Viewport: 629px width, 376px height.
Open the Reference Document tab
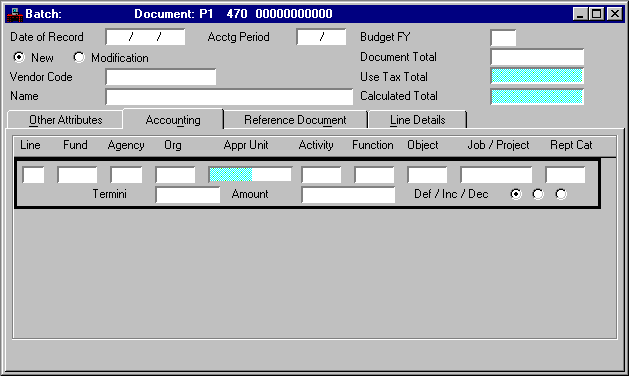(x=295, y=120)
